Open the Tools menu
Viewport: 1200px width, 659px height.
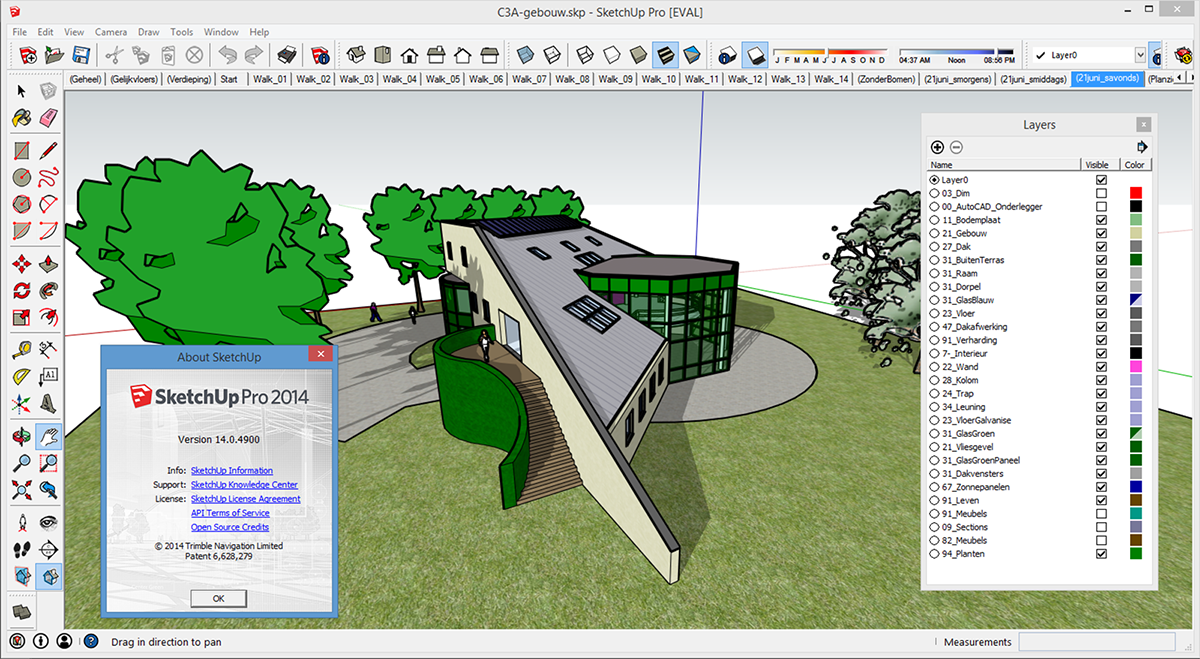pos(182,32)
